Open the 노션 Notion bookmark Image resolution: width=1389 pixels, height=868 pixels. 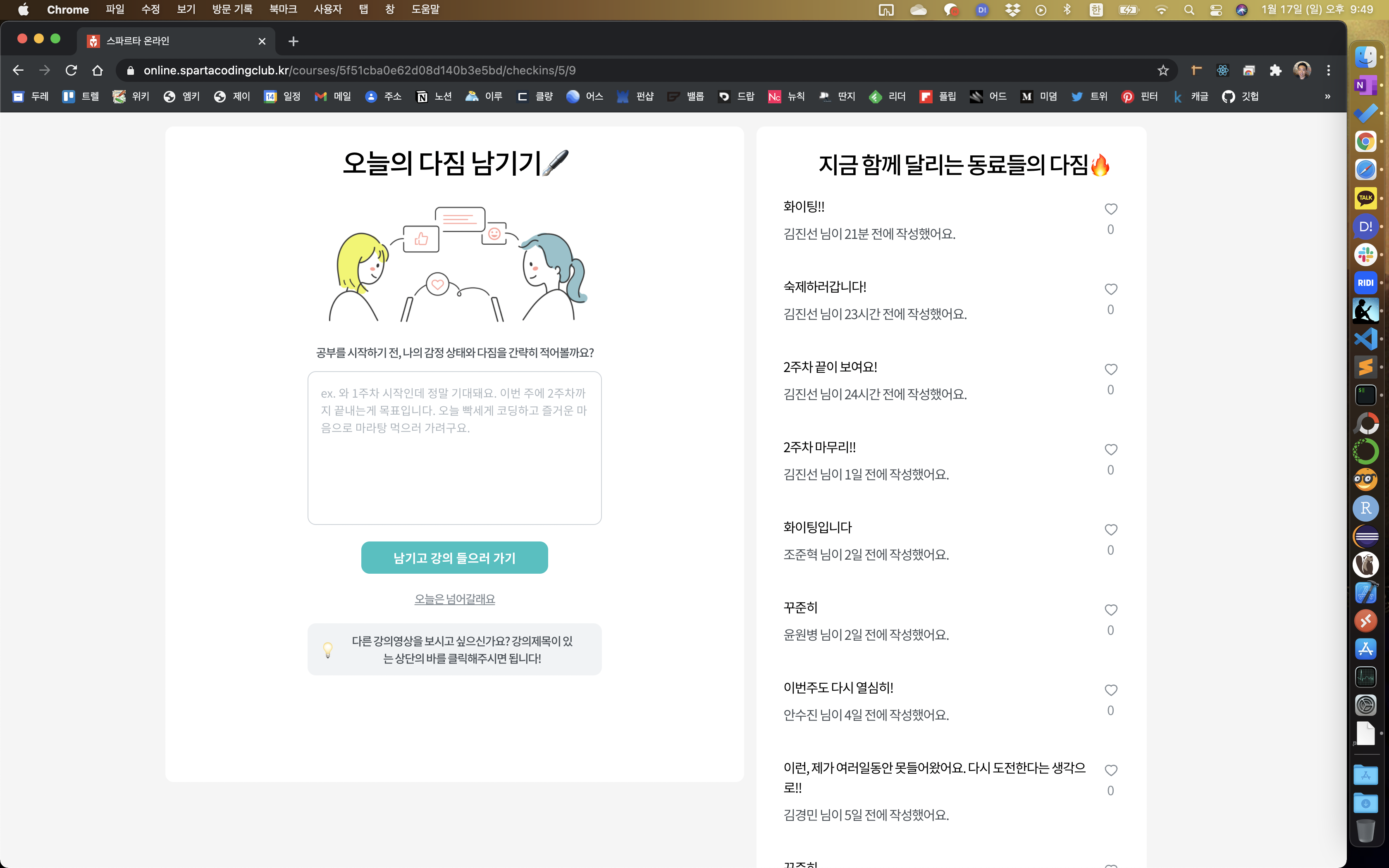[433, 96]
